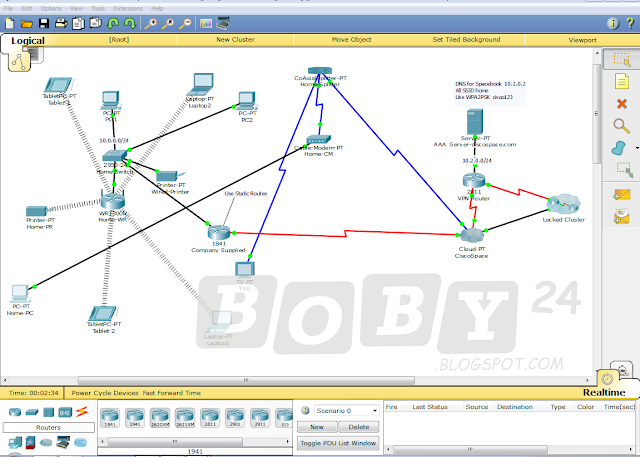Screen dimensions: 640x457
Task: Open the drawing palette icon
Action: (206, 24)
